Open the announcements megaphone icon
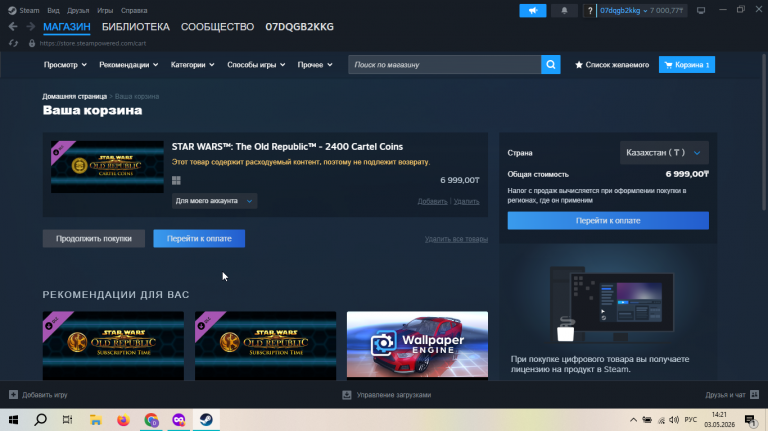Image resolution: width=768 pixels, height=431 pixels. click(532, 10)
